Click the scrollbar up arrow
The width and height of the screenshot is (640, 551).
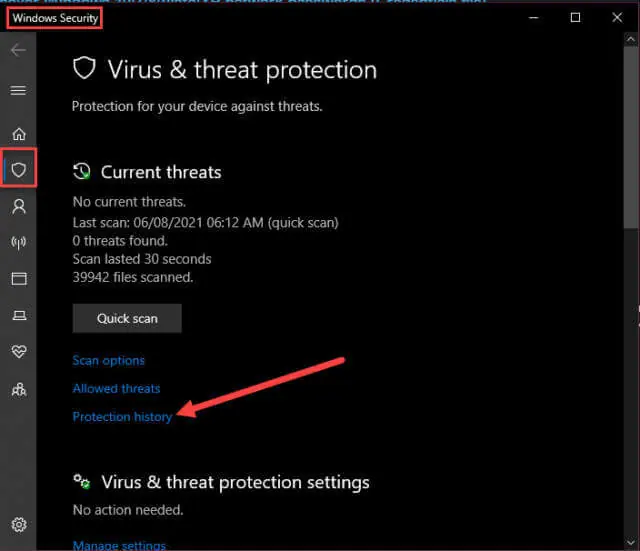[x=631, y=40]
